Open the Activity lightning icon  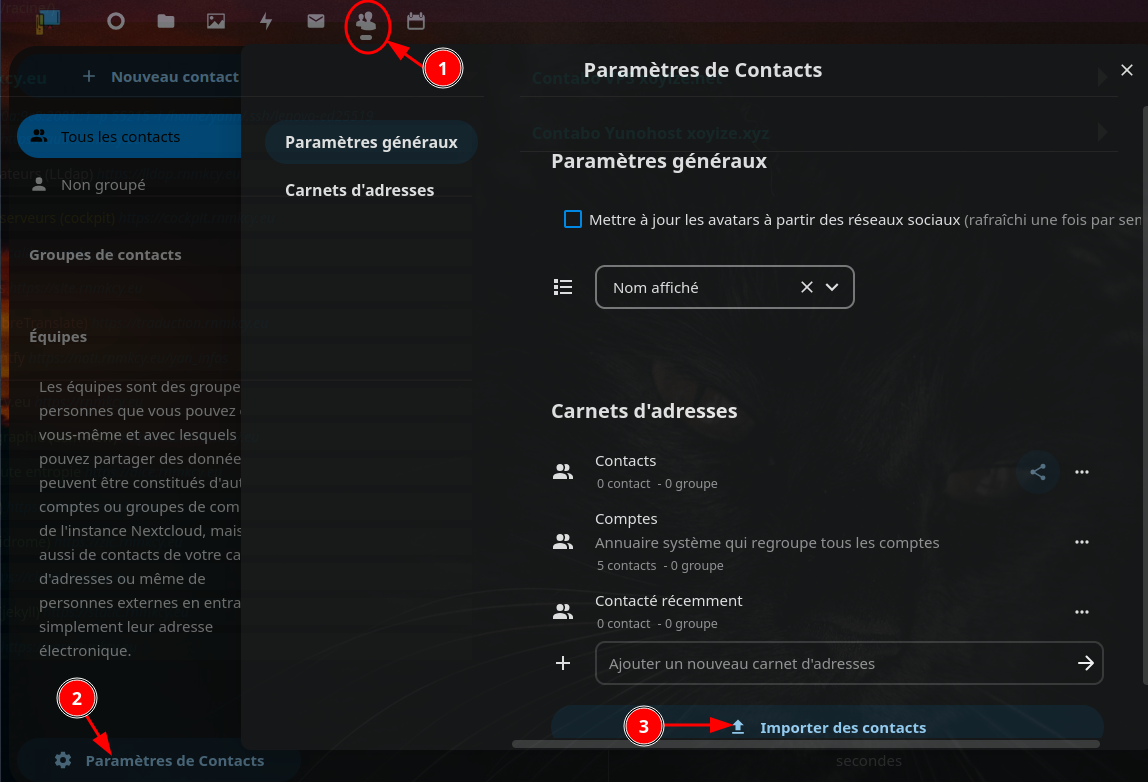pos(266,21)
